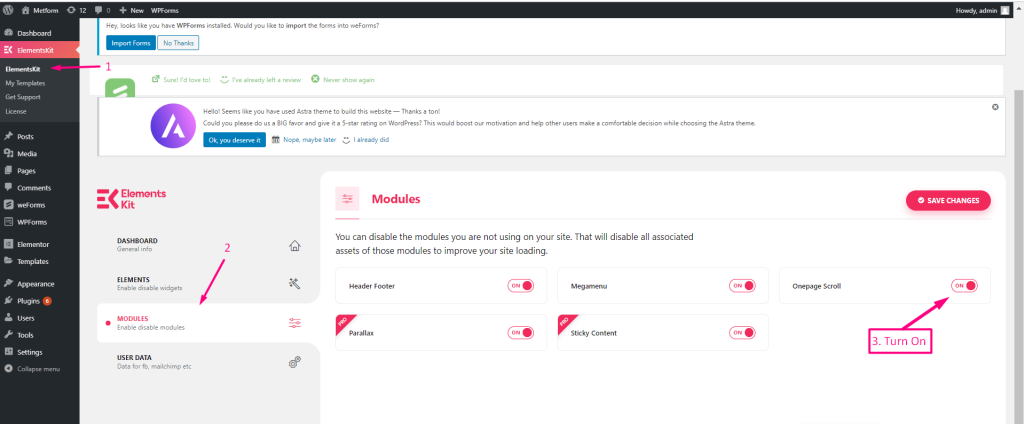Viewport: 1024px width, 424px height.
Task: Toggle the Parallax module switch
Action: tap(520, 333)
